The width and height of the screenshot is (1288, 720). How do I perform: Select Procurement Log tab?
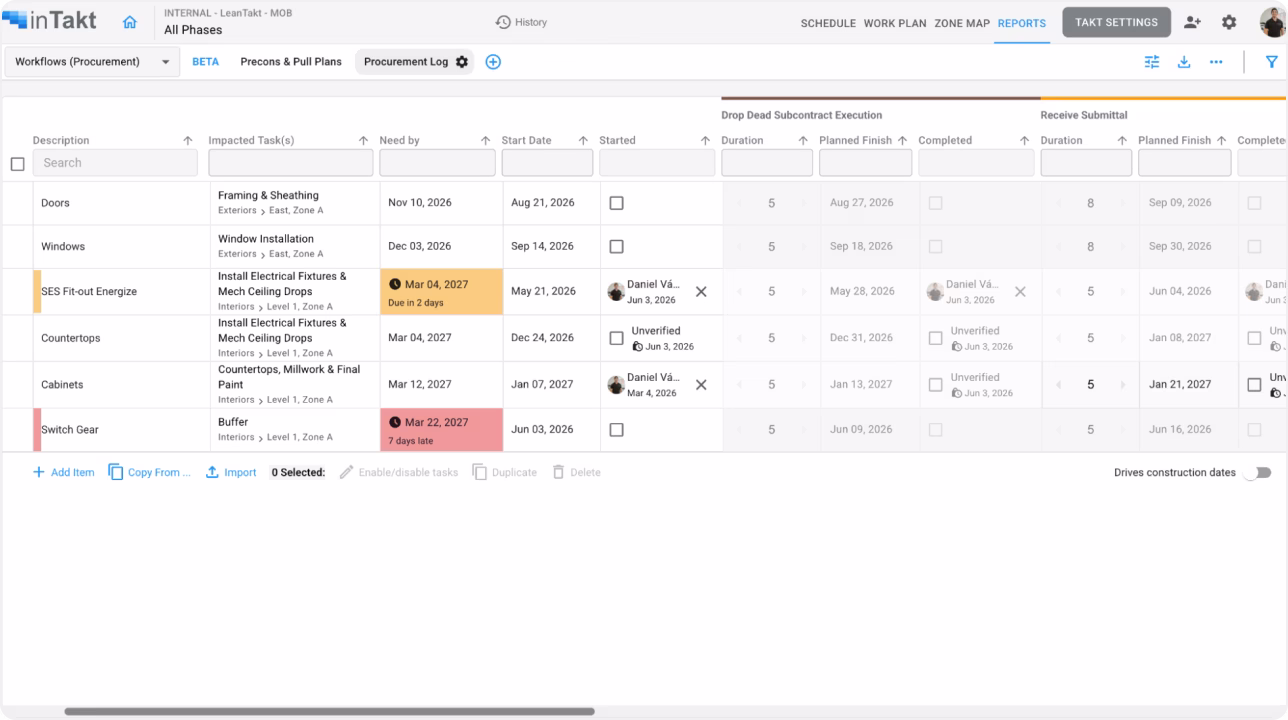[x=406, y=62]
